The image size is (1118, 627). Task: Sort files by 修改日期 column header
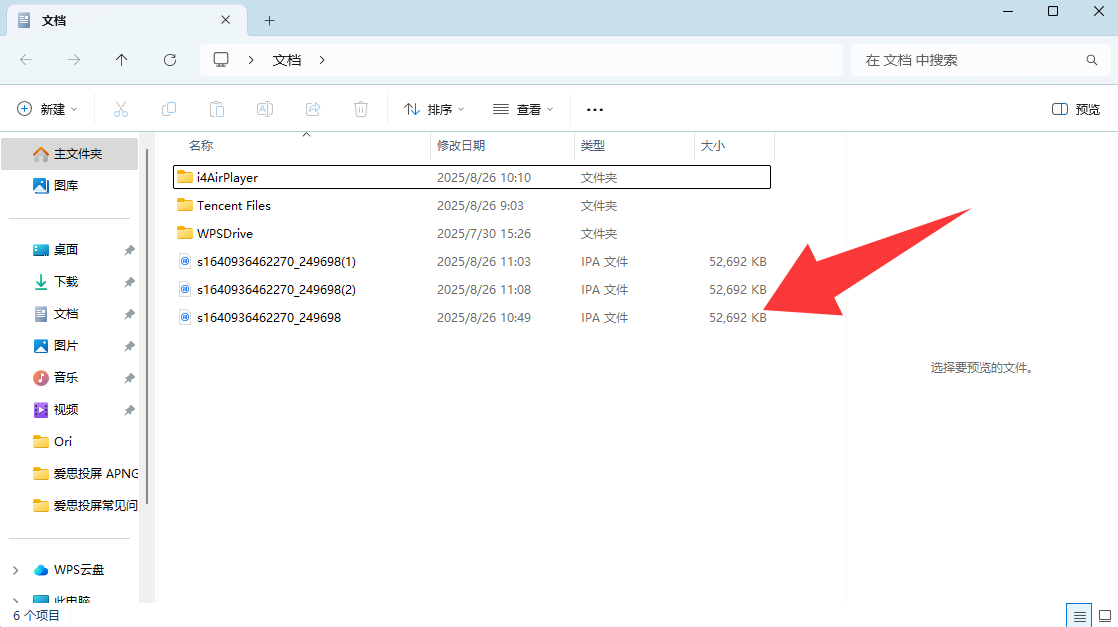pyautogui.click(x=461, y=146)
